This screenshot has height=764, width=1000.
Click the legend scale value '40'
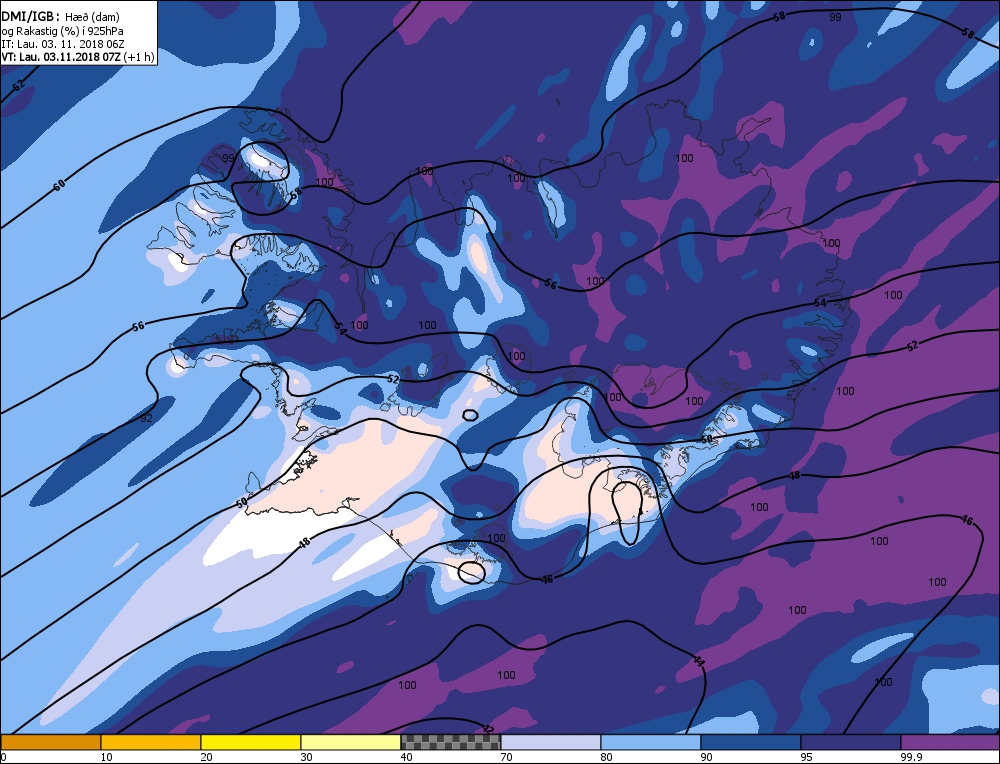(406, 757)
